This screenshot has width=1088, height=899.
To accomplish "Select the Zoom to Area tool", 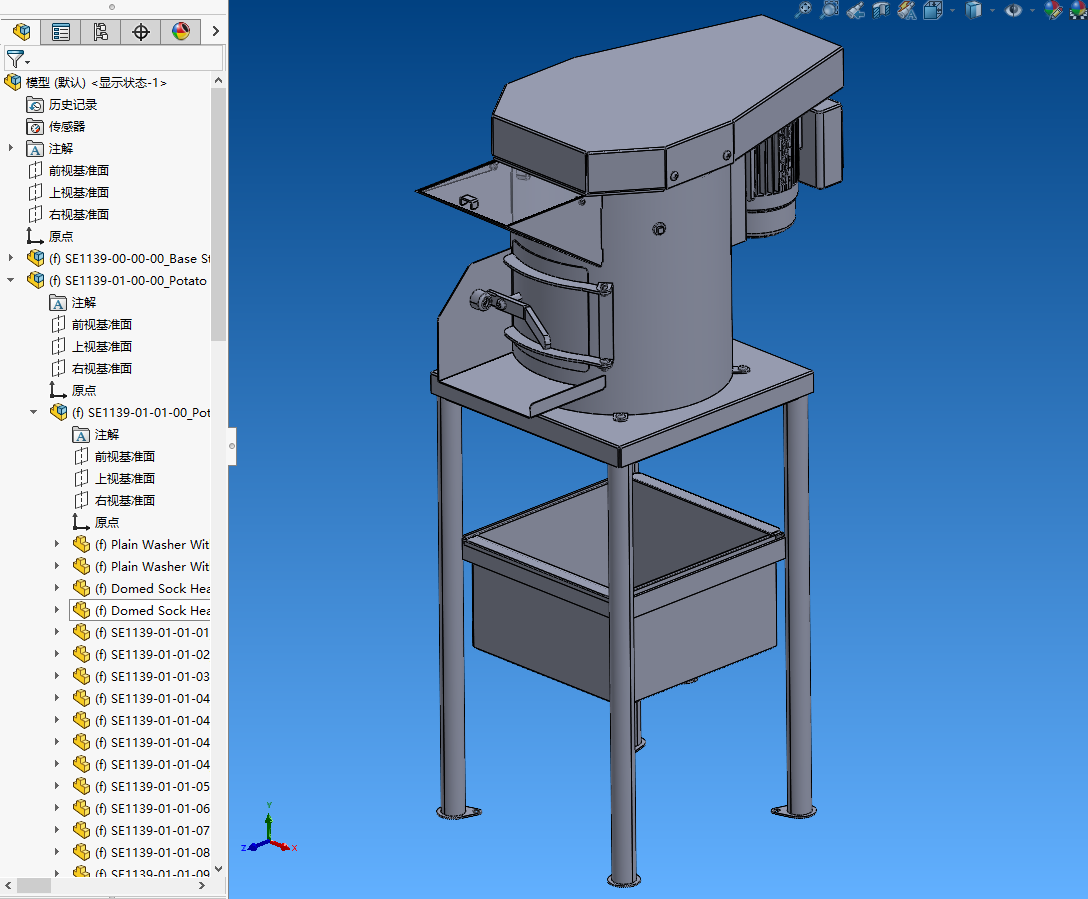I will click(829, 10).
